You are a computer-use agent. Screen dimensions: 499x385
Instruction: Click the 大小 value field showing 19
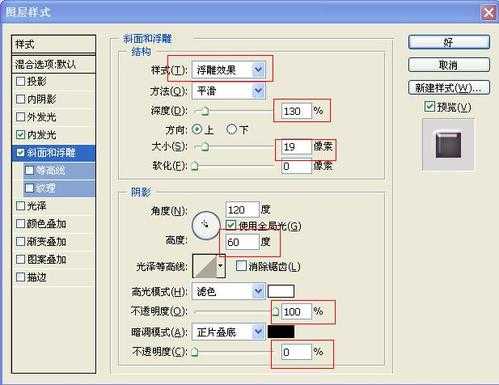(296, 147)
